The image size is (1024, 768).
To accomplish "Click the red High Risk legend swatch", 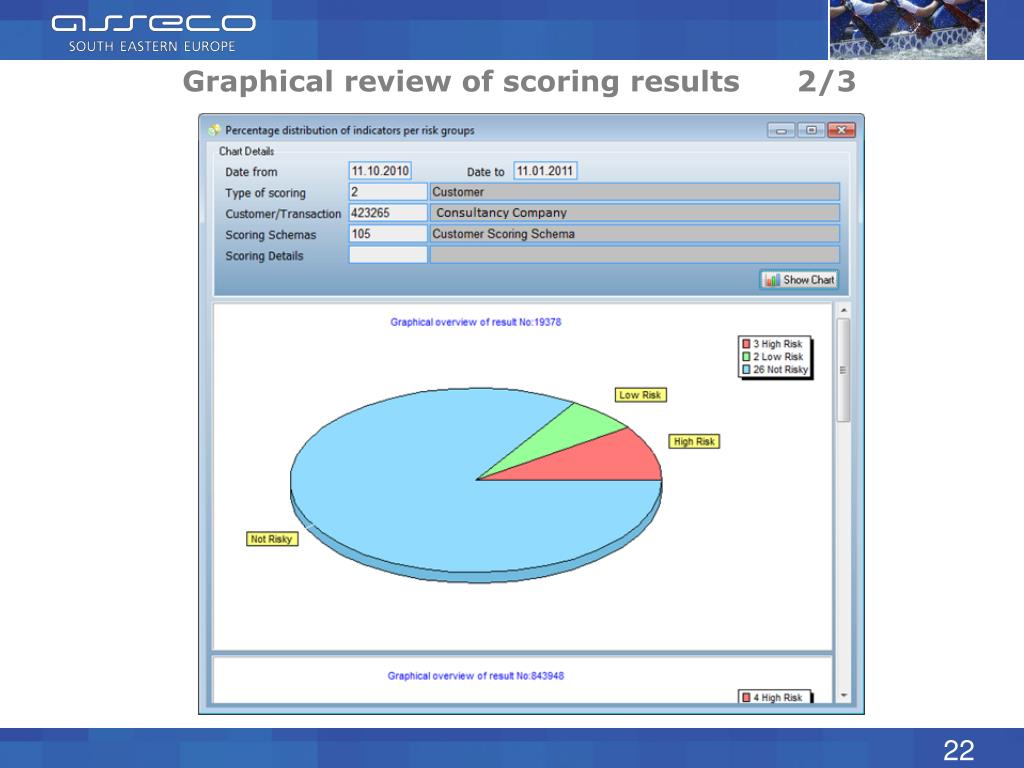I will (746, 344).
